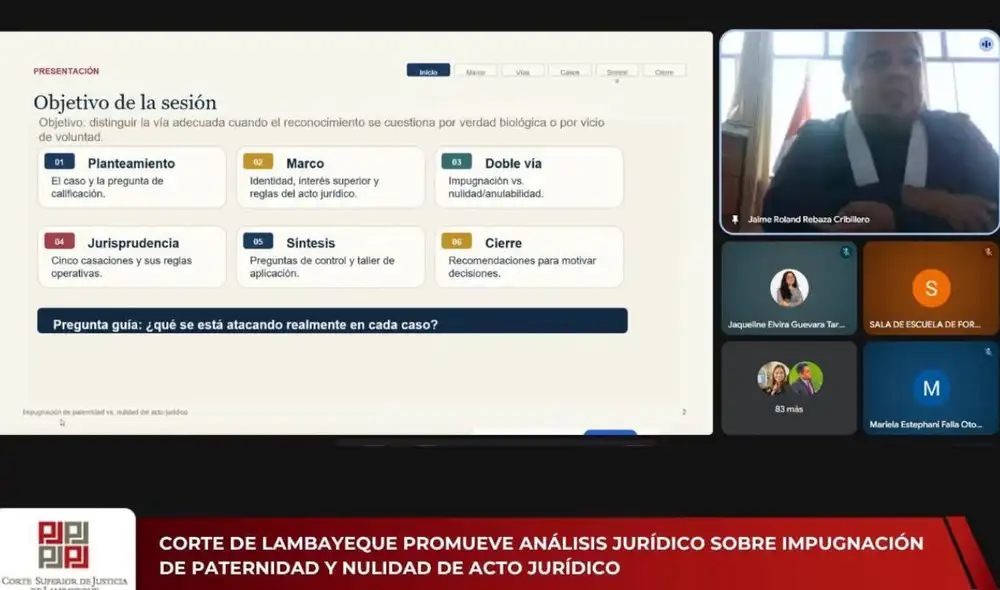
Task: Click the Cinco casaciones y sus reglas text
Action: 121,267
